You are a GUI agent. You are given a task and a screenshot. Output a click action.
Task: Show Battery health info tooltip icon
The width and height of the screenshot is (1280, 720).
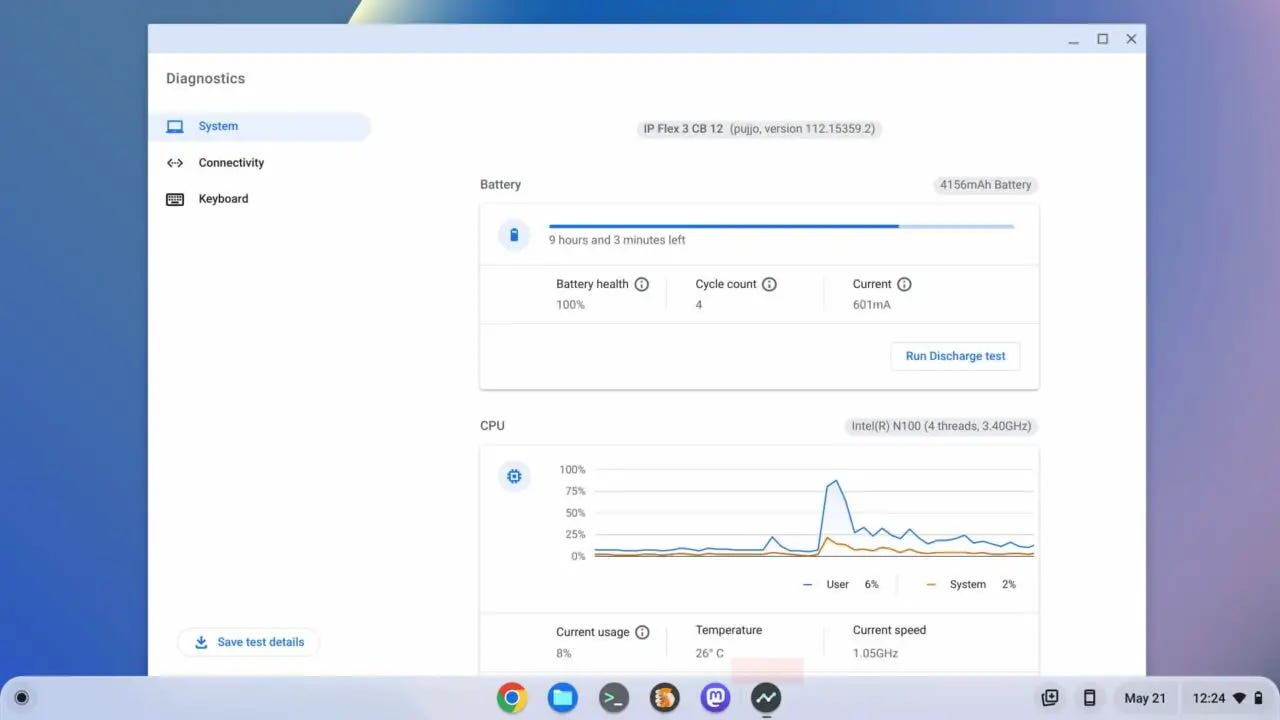(x=642, y=284)
